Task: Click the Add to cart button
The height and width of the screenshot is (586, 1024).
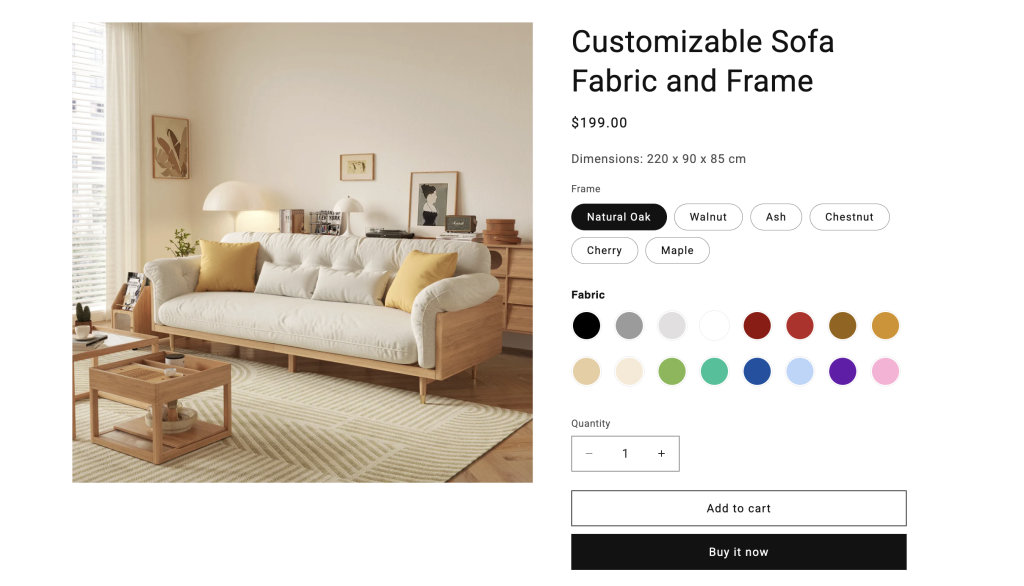Action: [x=739, y=508]
